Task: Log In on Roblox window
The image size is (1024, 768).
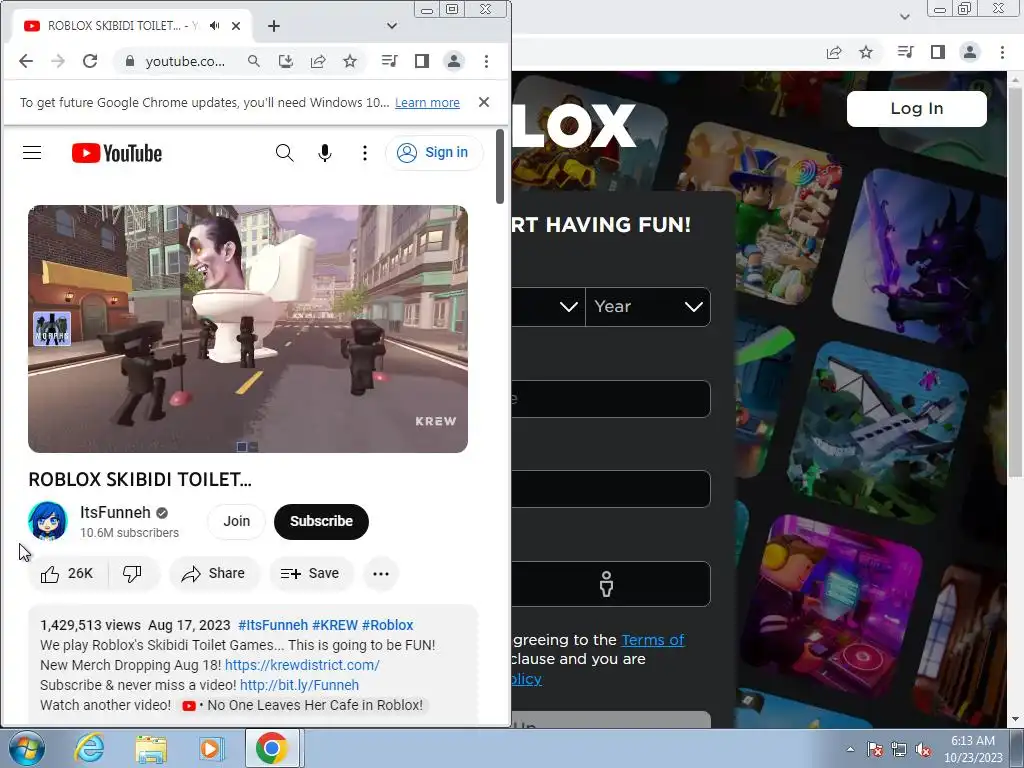Action: point(917,108)
